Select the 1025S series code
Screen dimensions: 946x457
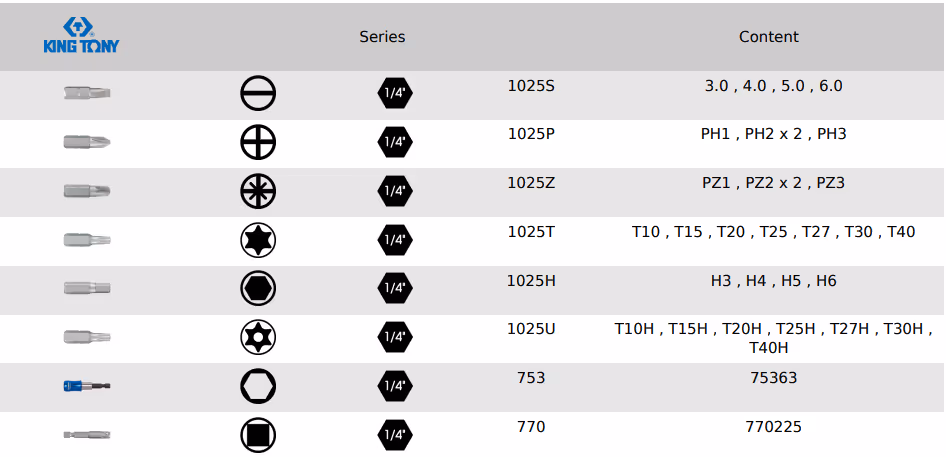tap(531, 86)
